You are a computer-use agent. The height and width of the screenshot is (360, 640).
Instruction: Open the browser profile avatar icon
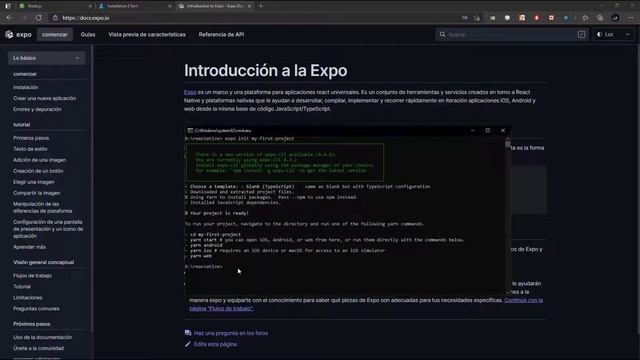(615, 18)
